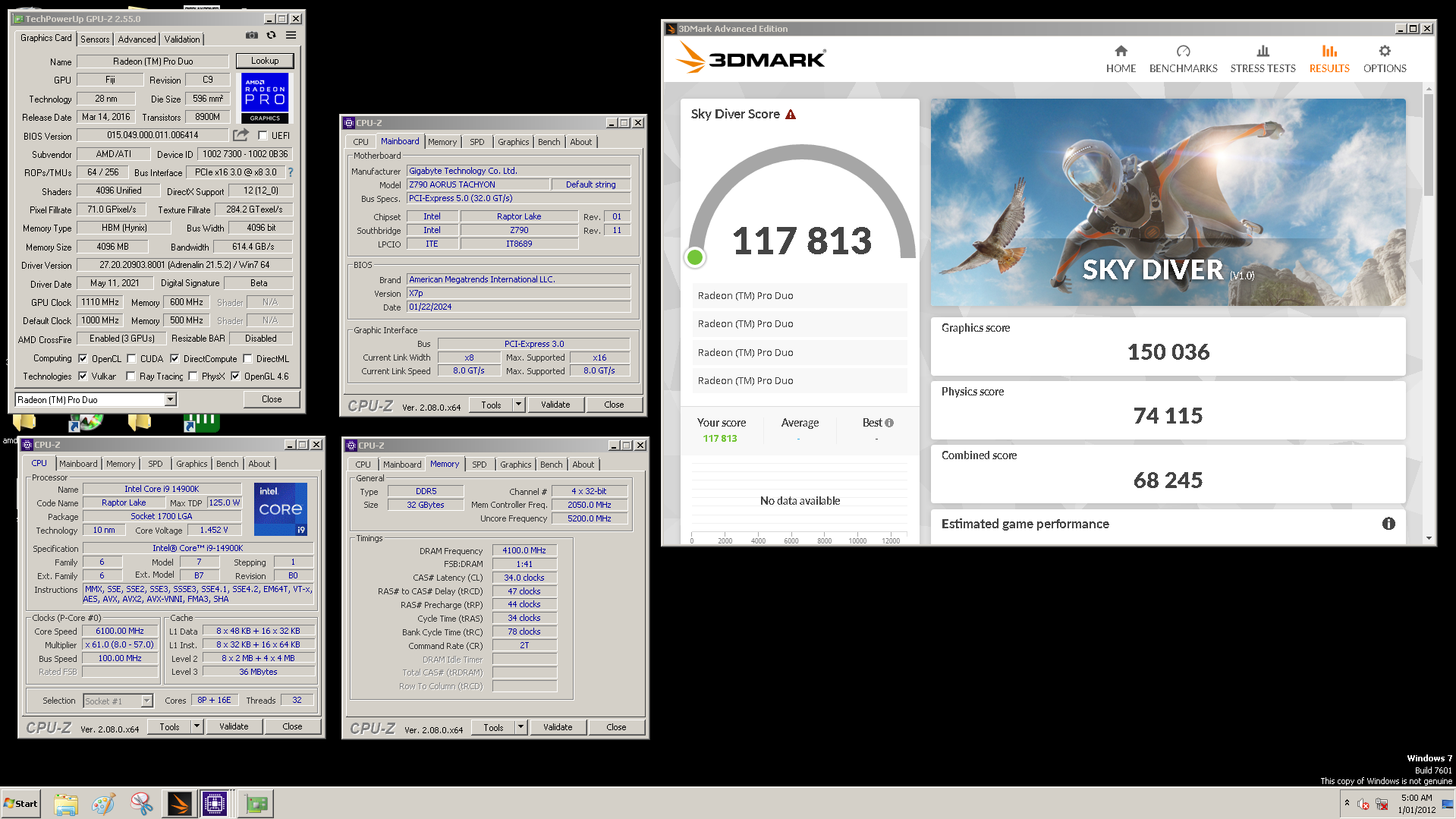Image resolution: width=1456 pixels, height=819 pixels.
Task: Click the Estimated game performance info icon
Action: 1388,524
